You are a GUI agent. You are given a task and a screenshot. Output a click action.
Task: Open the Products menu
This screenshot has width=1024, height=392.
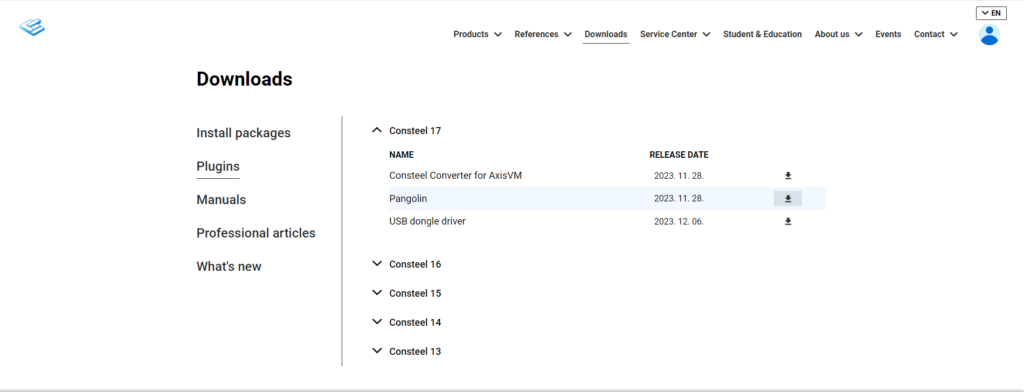[x=477, y=34]
